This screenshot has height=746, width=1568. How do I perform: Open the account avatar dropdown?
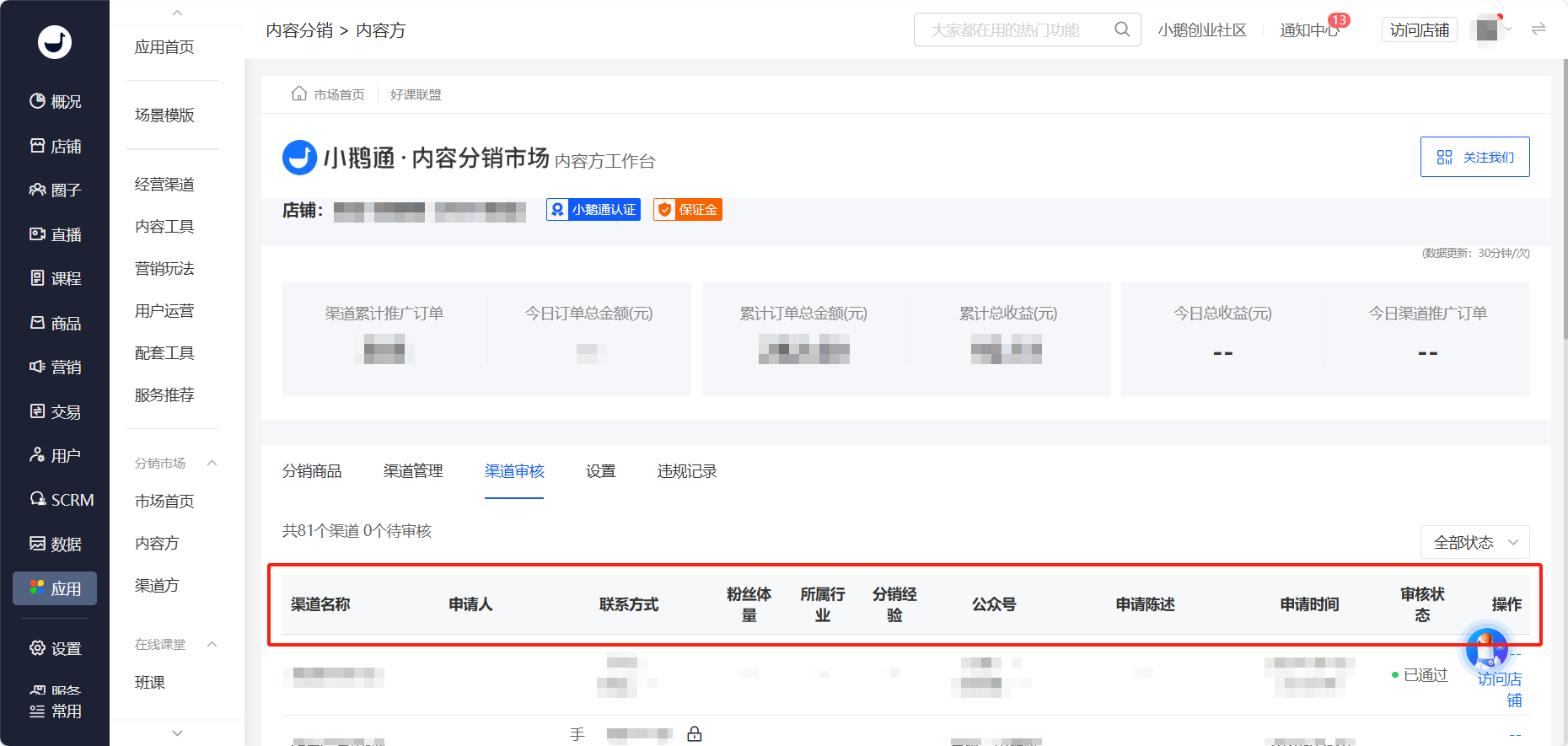point(1491,30)
